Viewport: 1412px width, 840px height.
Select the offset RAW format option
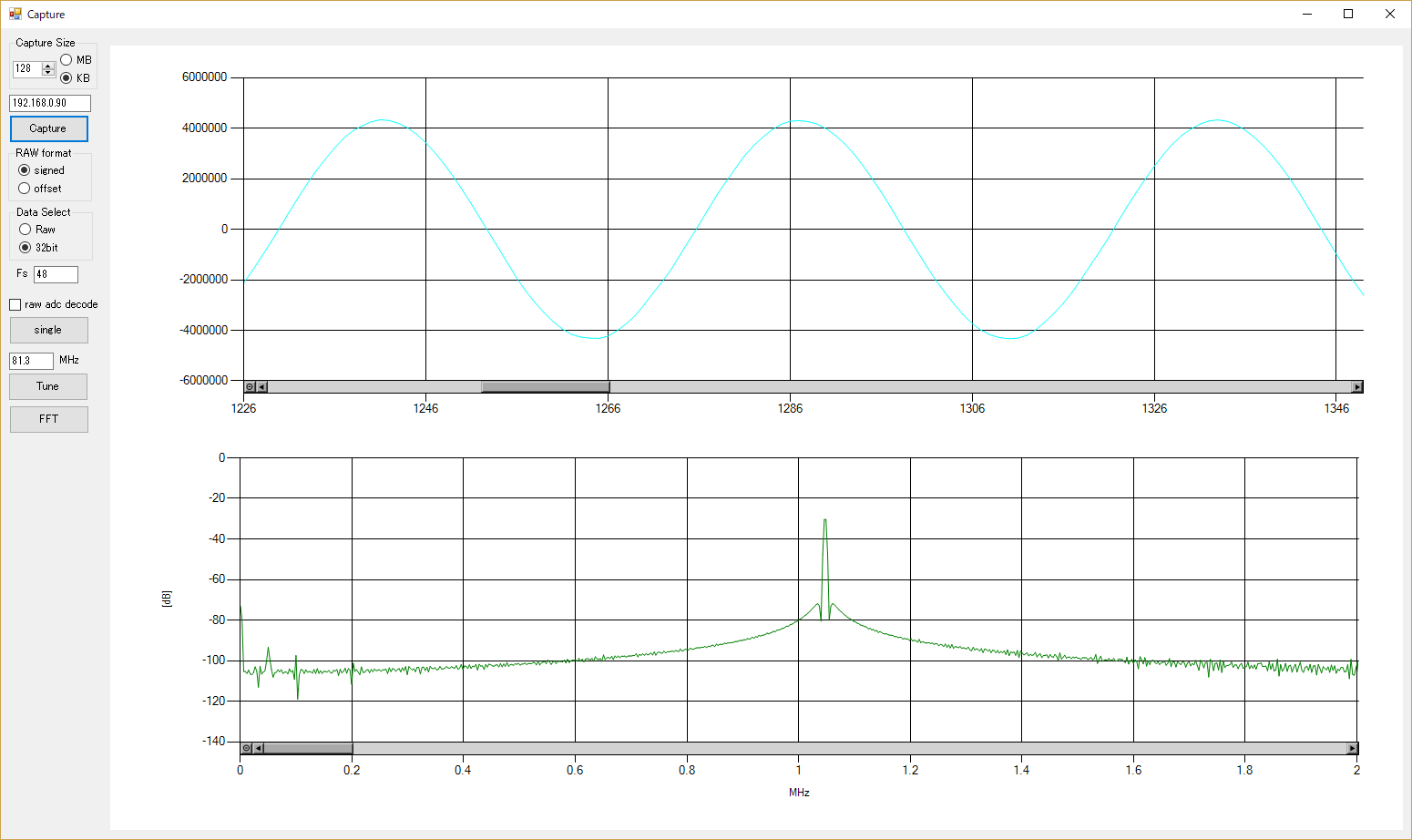(24, 188)
